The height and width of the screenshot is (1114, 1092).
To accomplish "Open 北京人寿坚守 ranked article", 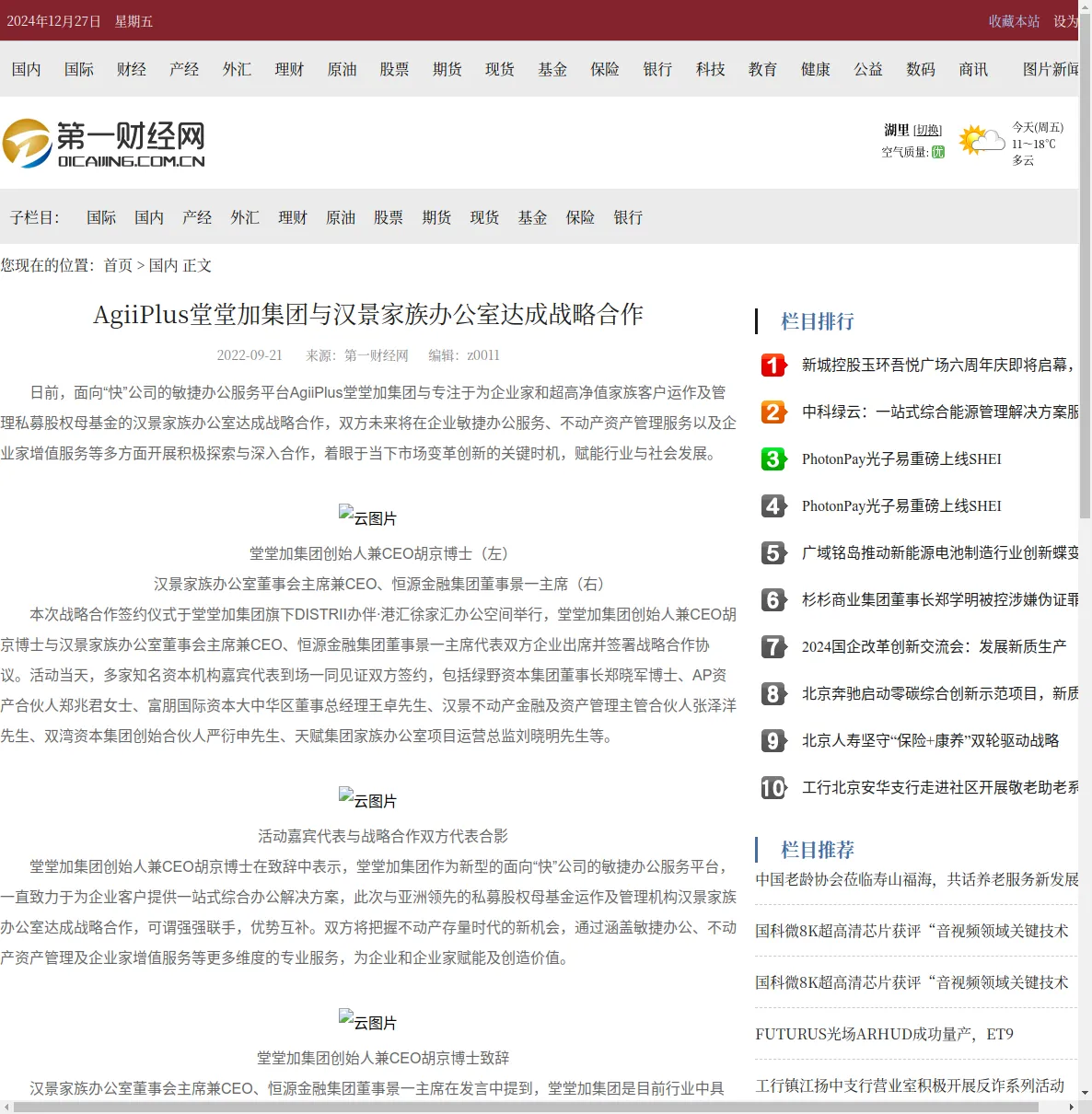I will [x=930, y=741].
